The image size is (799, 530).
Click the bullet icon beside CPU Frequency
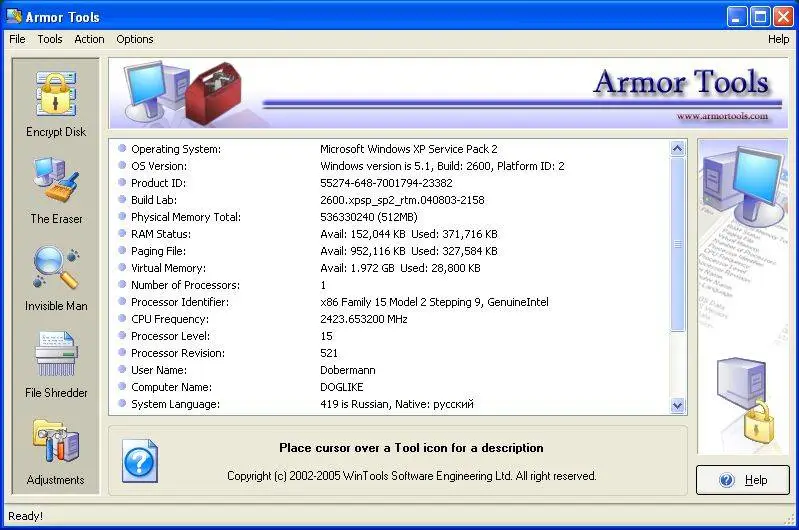coord(122,318)
